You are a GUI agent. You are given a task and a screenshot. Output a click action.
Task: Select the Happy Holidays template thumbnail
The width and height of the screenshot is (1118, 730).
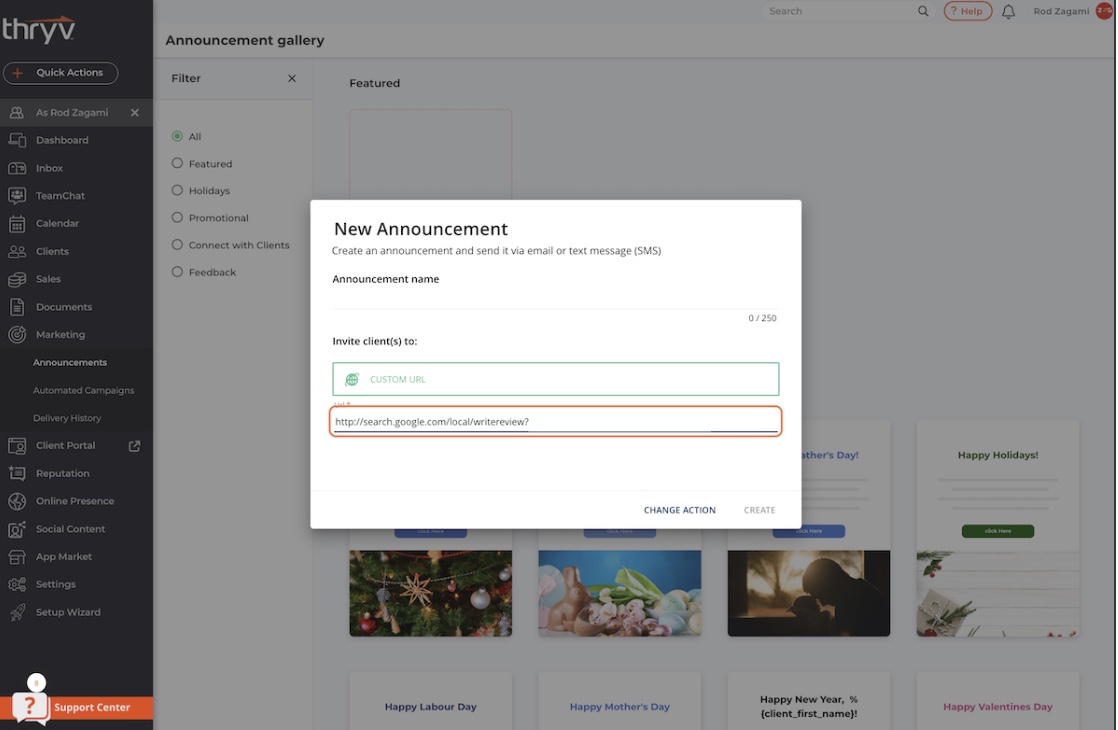click(998, 528)
